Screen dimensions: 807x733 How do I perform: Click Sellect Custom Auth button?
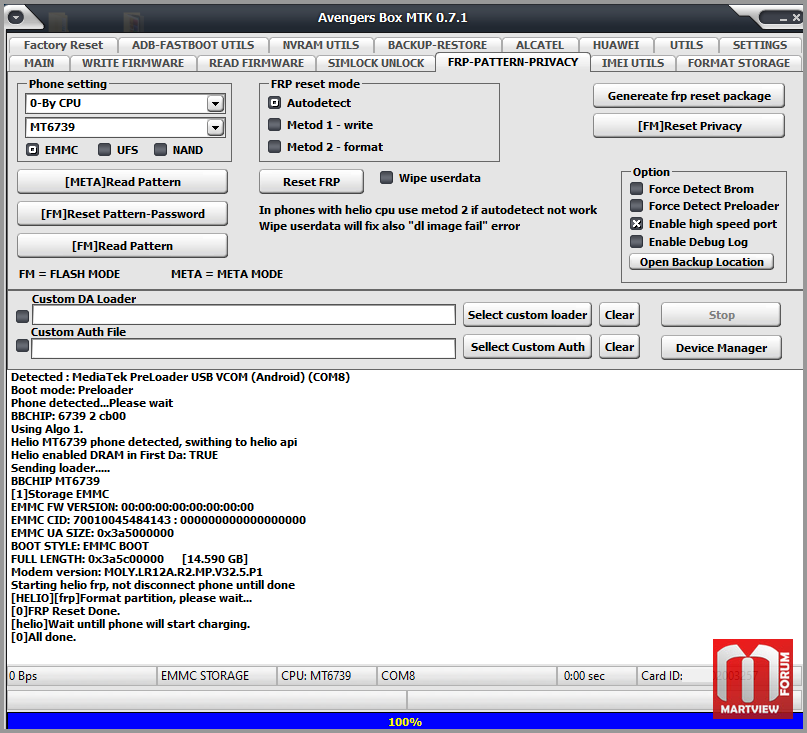point(528,347)
